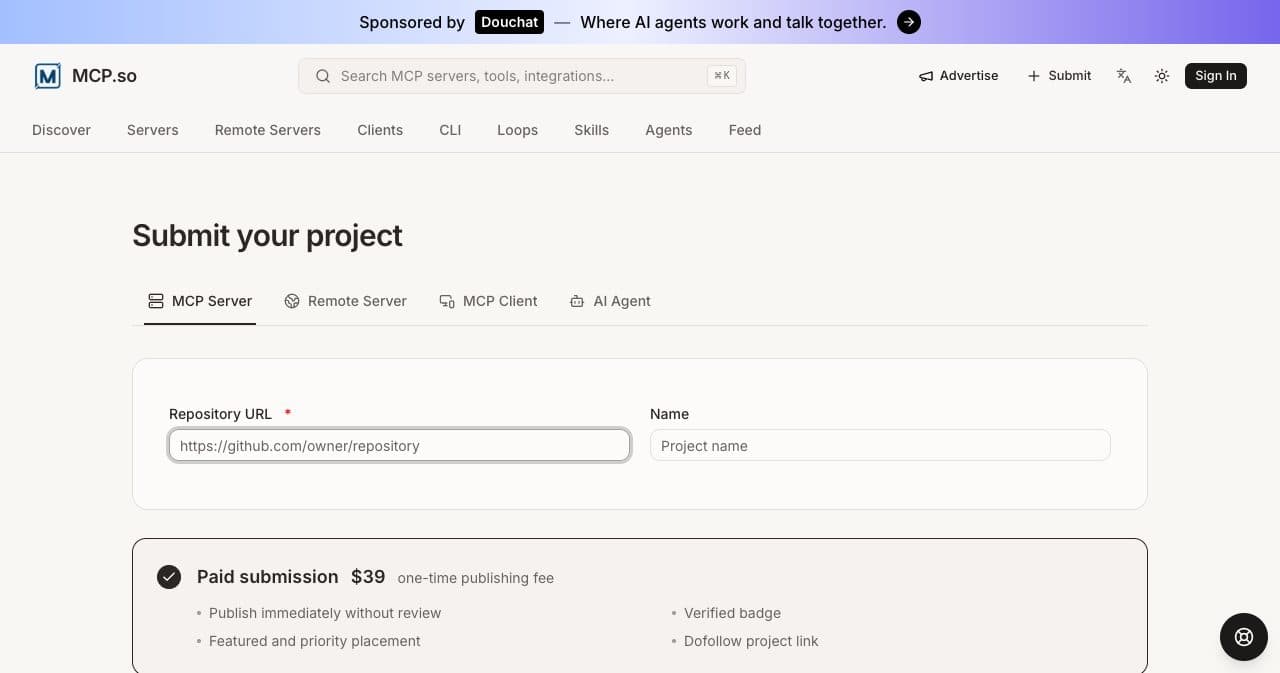The image size is (1280, 673).
Task: Click the search magnifier icon
Action: (323, 76)
